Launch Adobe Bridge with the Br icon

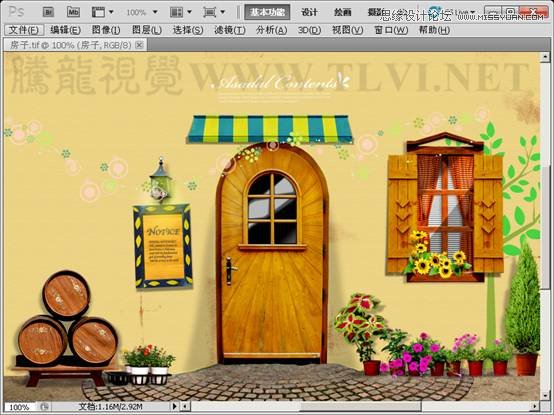[x=48, y=12]
